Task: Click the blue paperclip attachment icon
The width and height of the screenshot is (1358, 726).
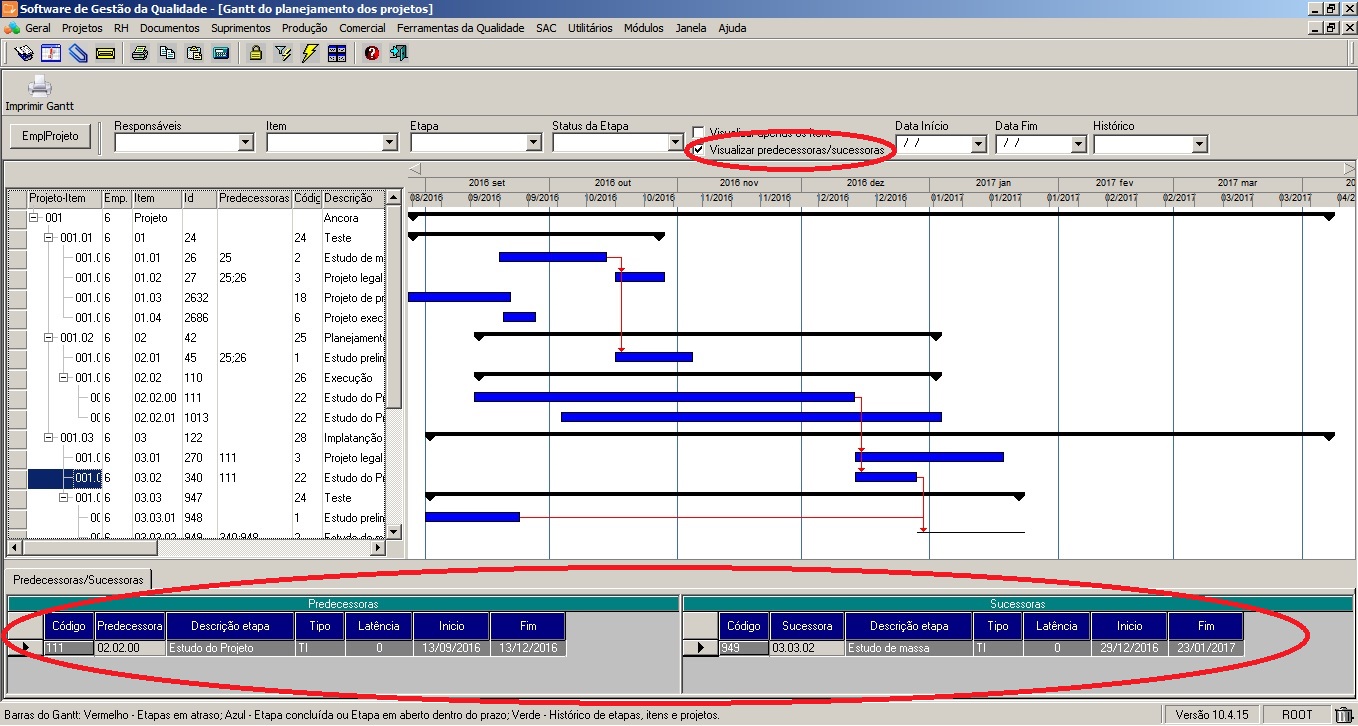Action: pos(78,53)
